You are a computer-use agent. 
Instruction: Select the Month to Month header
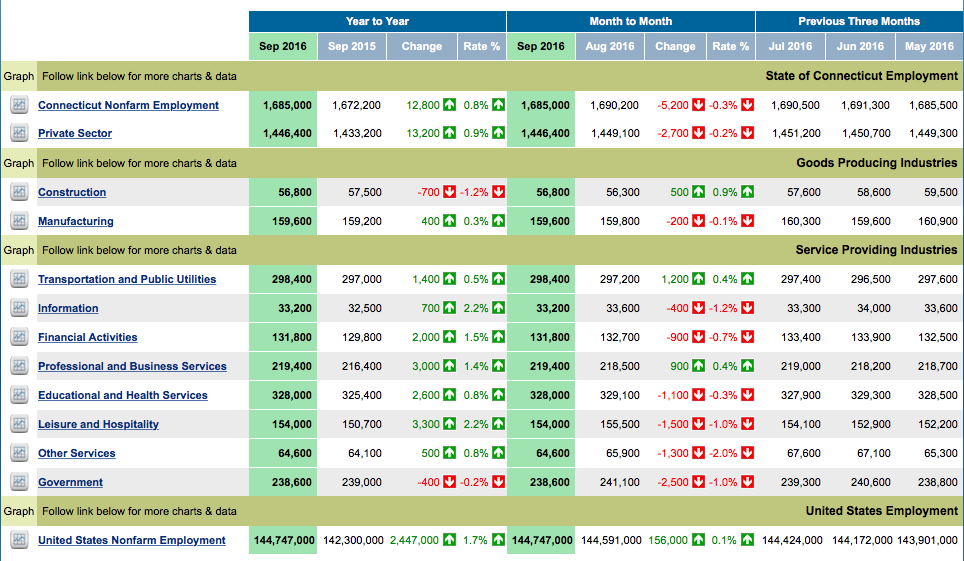(630, 21)
